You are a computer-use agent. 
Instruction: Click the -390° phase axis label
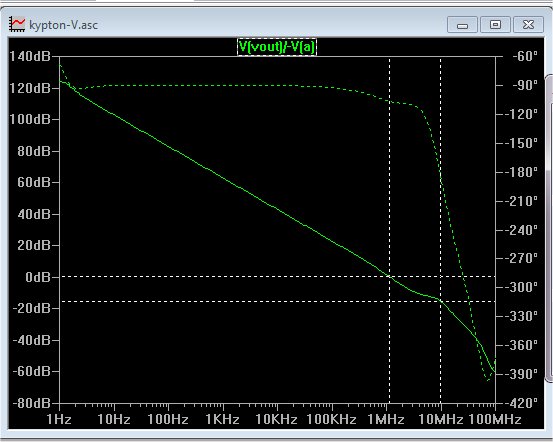(521, 374)
